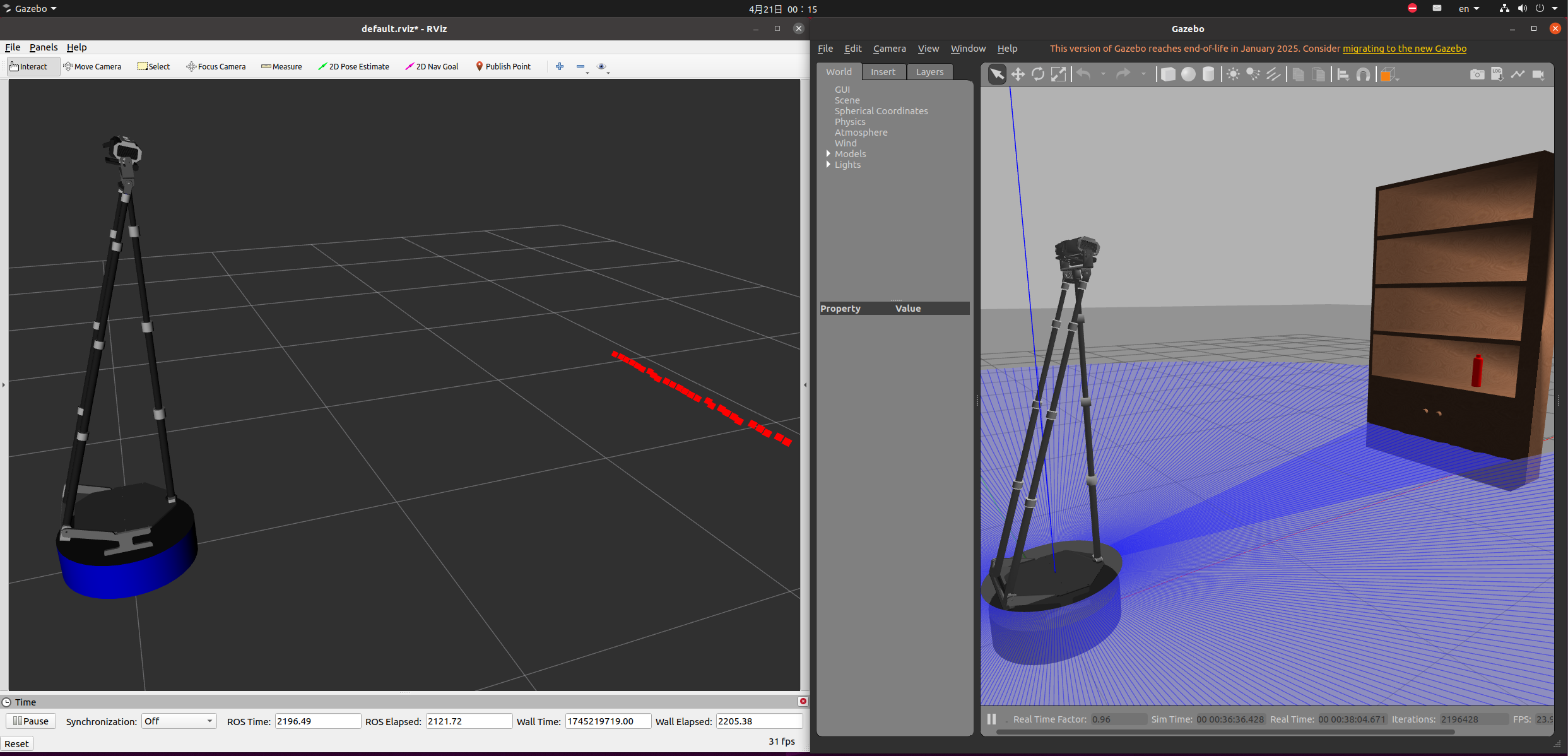This screenshot has height=756, width=1568.
Task: Toggle the RViz time Pause button
Action: (x=31, y=721)
